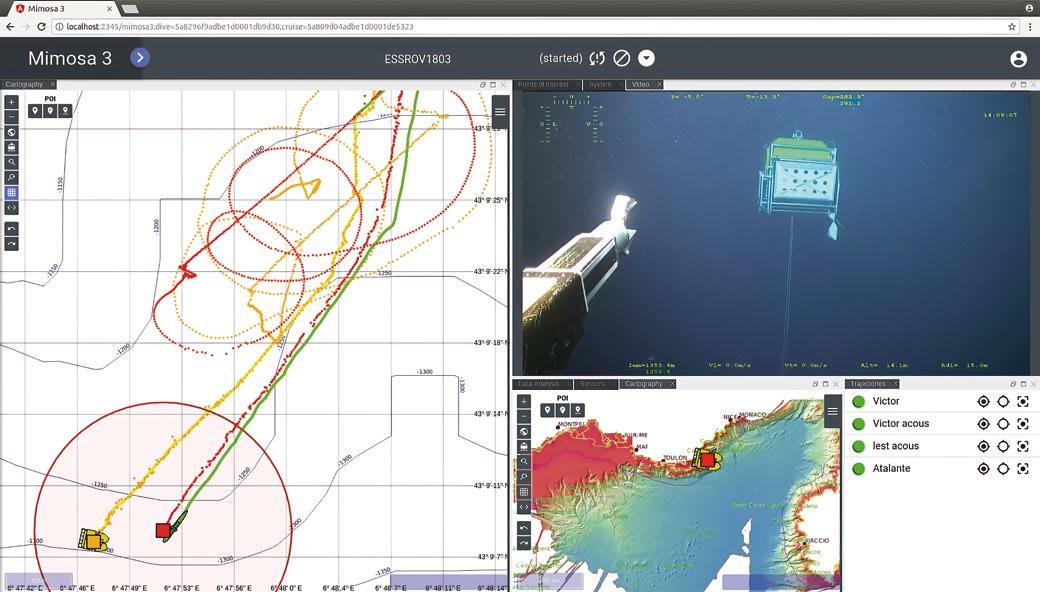Viewport: 1040px width, 592px height.
Task: Redo the action on the main map
Action: [11, 244]
